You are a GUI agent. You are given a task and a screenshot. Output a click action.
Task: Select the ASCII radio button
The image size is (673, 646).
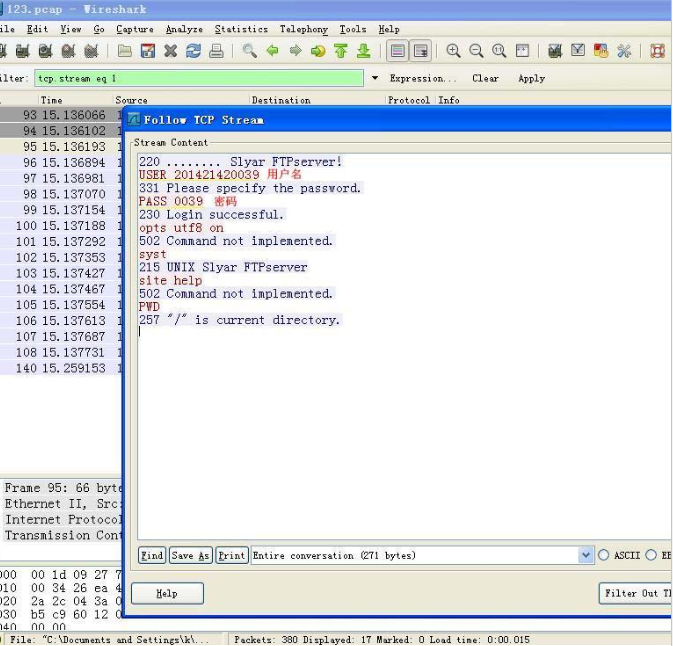[x=603, y=556]
